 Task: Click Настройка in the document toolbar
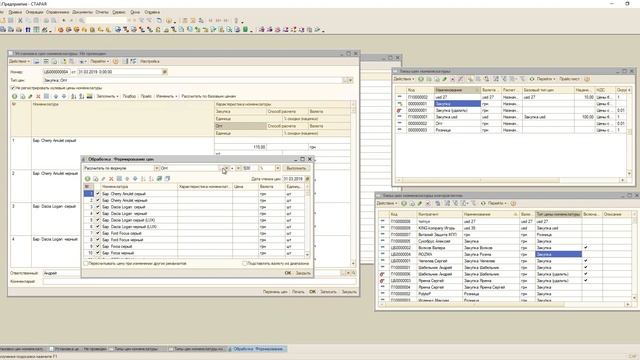click(150, 61)
